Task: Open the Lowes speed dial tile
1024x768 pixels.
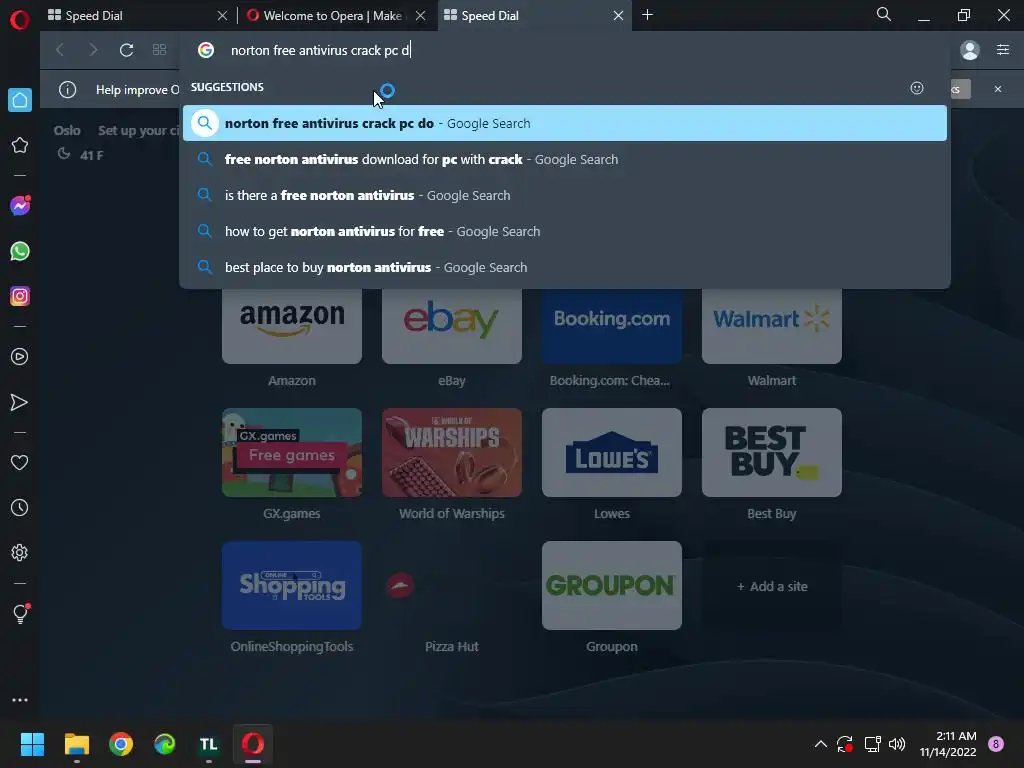Action: pos(612,453)
